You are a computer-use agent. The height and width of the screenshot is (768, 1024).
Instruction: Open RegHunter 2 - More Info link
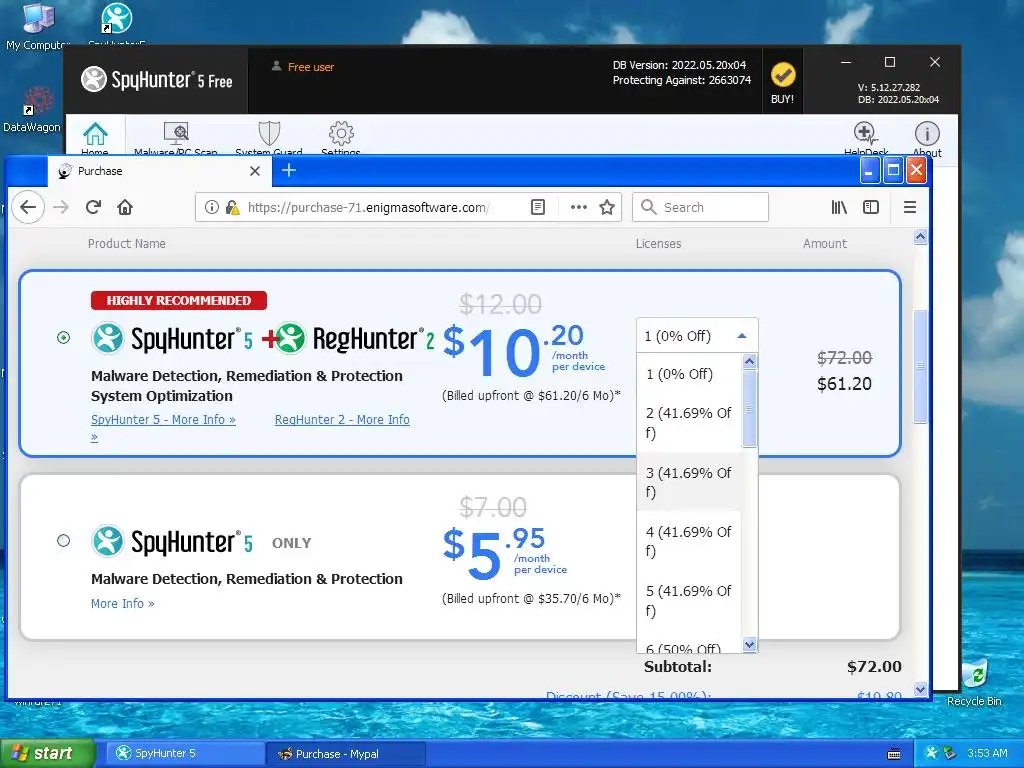click(342, 420)
